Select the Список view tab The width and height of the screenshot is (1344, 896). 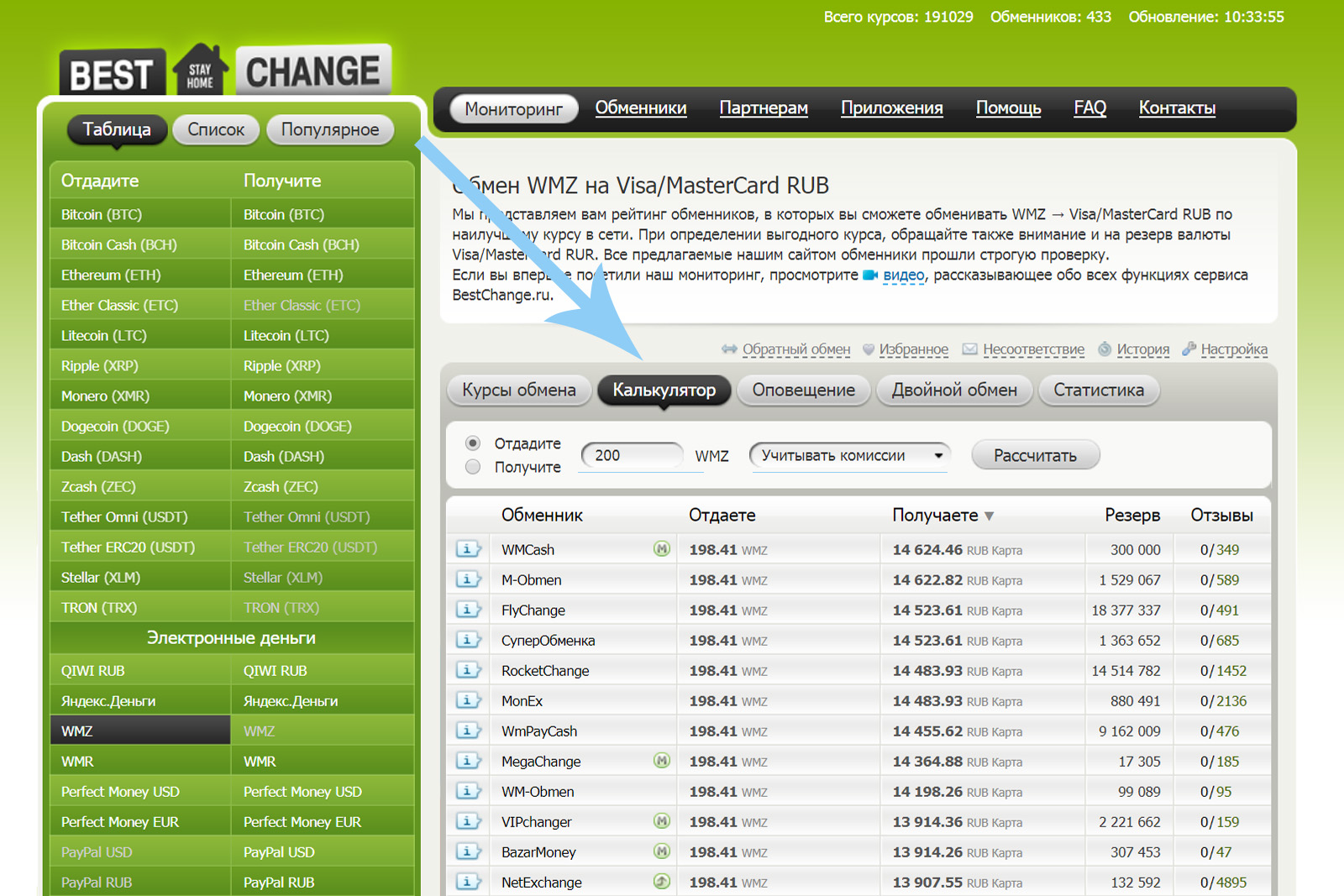click(x=216, y=129)
